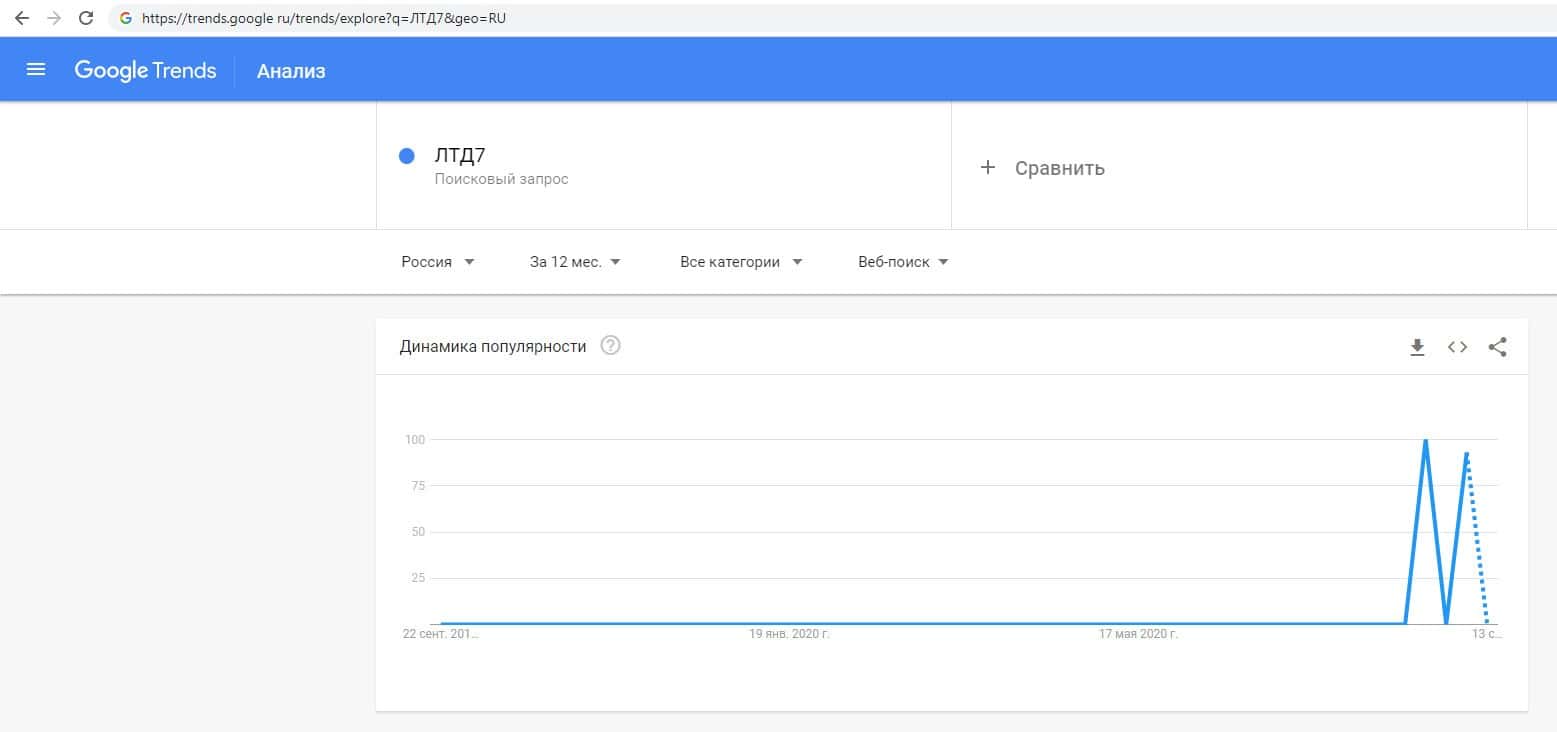
Task: Click the Google Trends logo
Action: [x=145, y=70]
